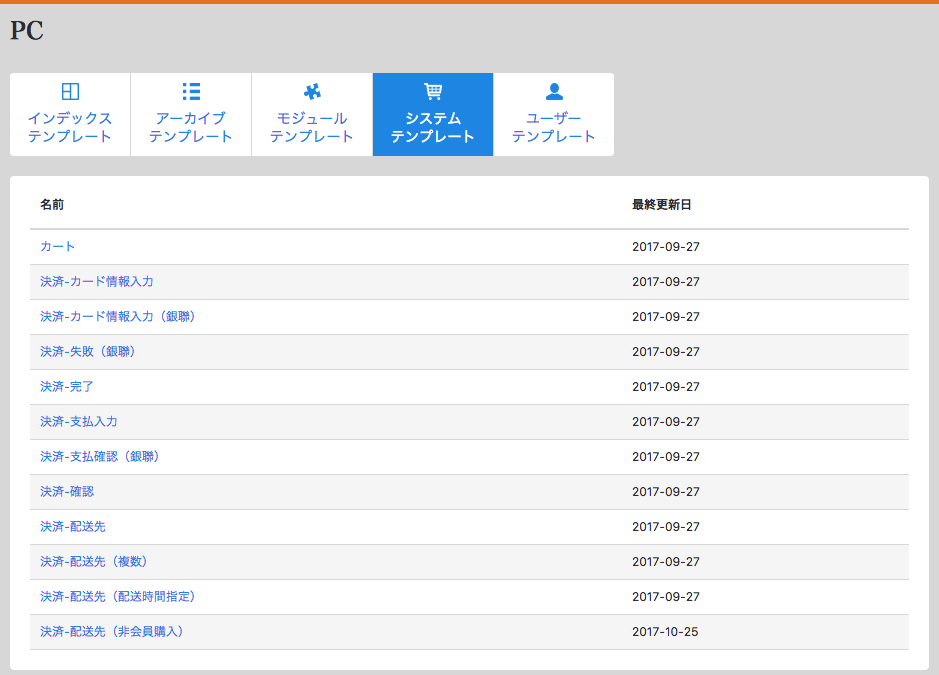Open the 決済-完了 template
This screenshot has width=939, height=675.
click(67, 387)
